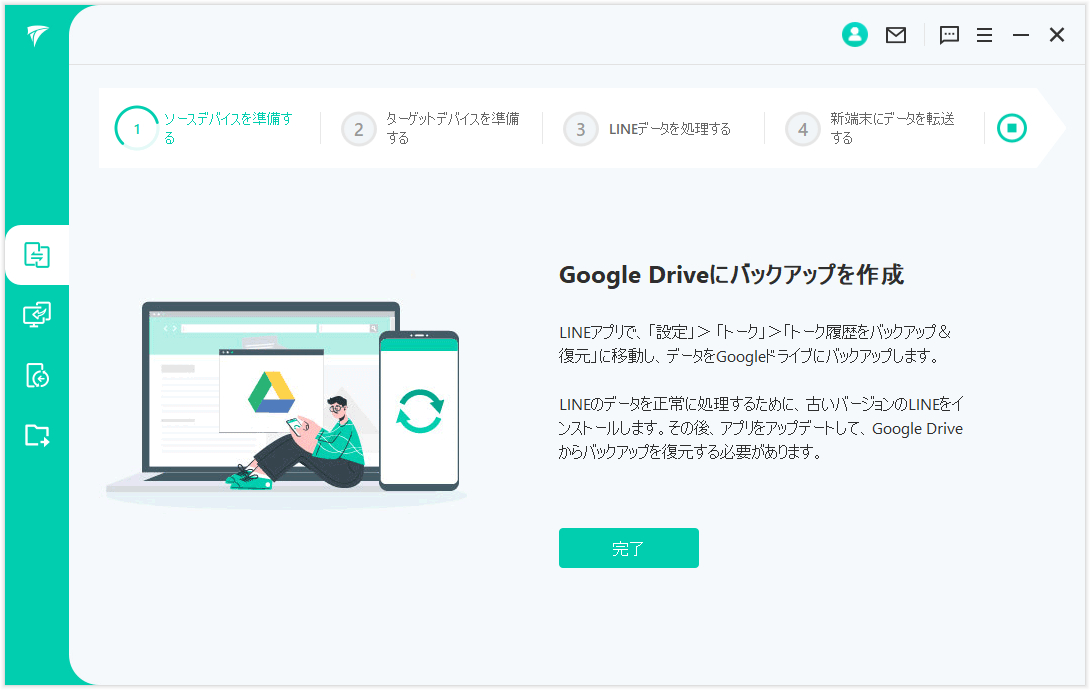Open the folder export sidebar icon
Screen dimensions: 1090x690
point(37,435)
